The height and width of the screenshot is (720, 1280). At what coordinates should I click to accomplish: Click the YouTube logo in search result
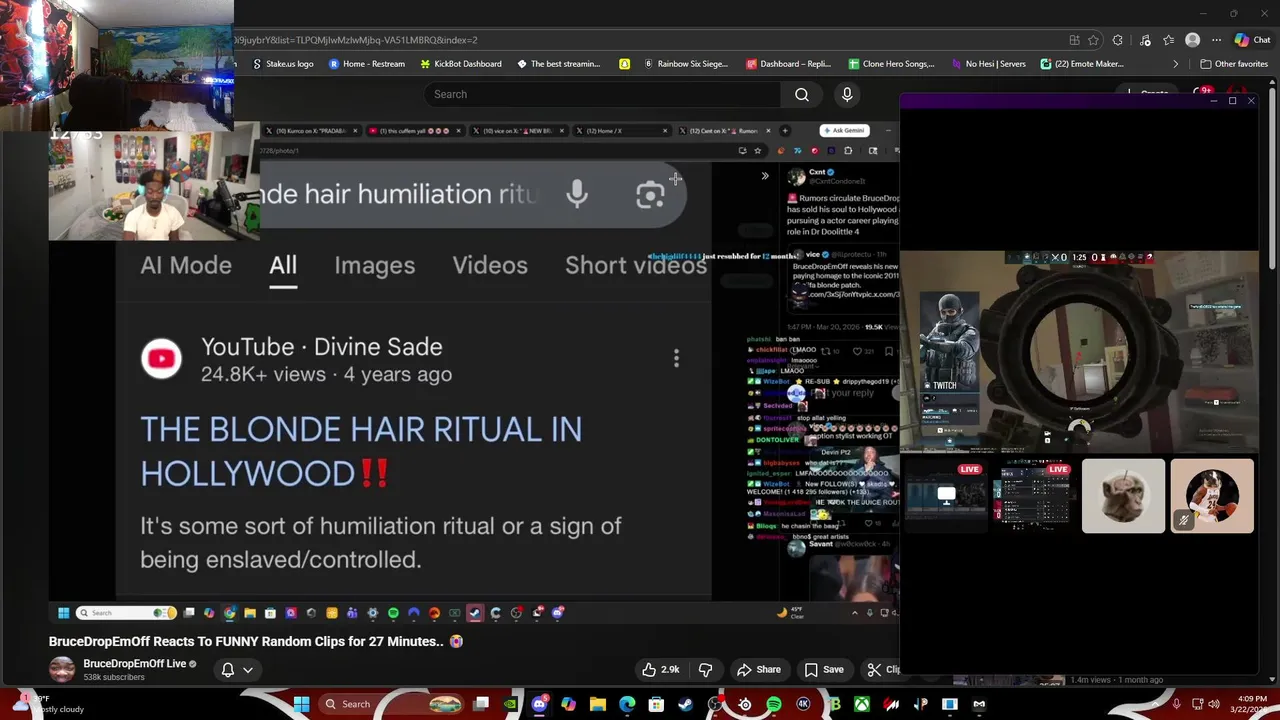(x=161, y=359)
